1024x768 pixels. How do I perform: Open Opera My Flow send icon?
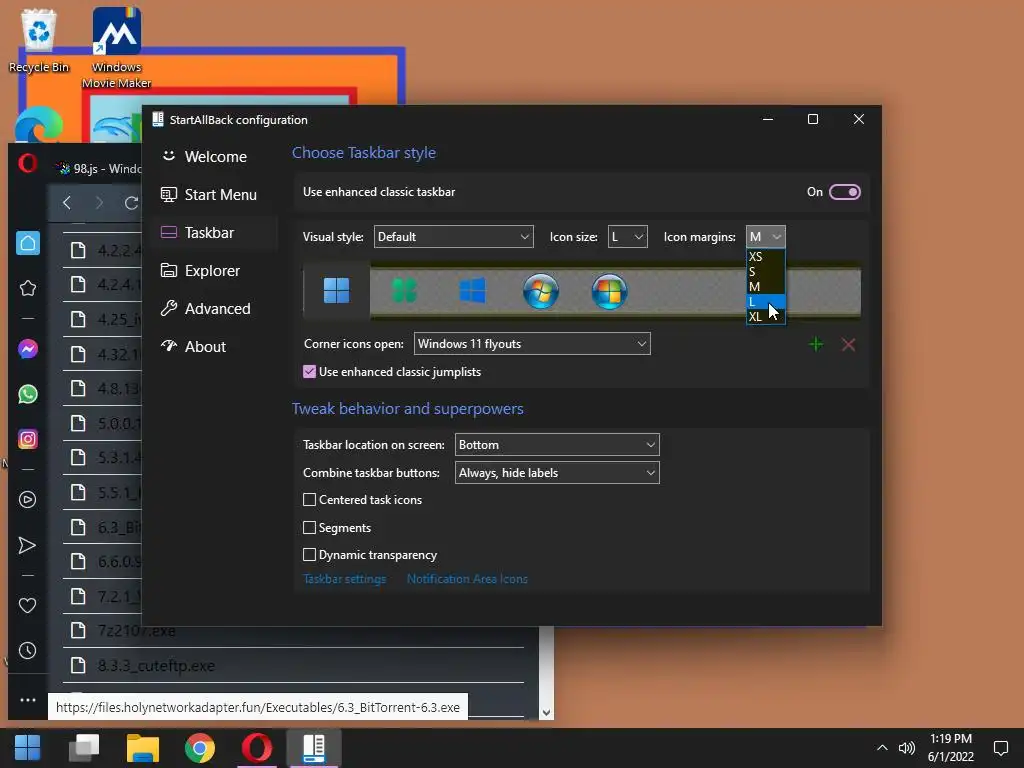[x=27, y=545]
